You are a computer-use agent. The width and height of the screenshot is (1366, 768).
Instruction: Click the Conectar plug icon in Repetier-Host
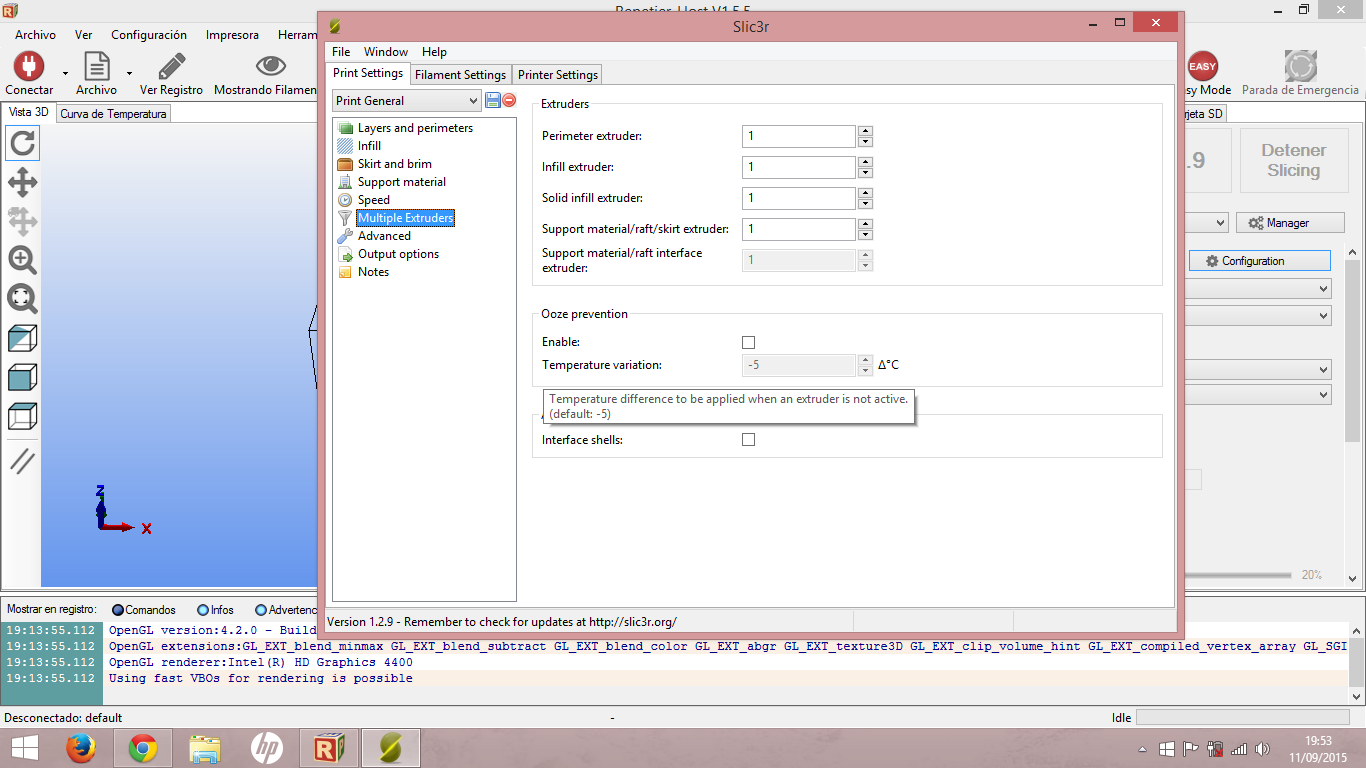(29, 66)
